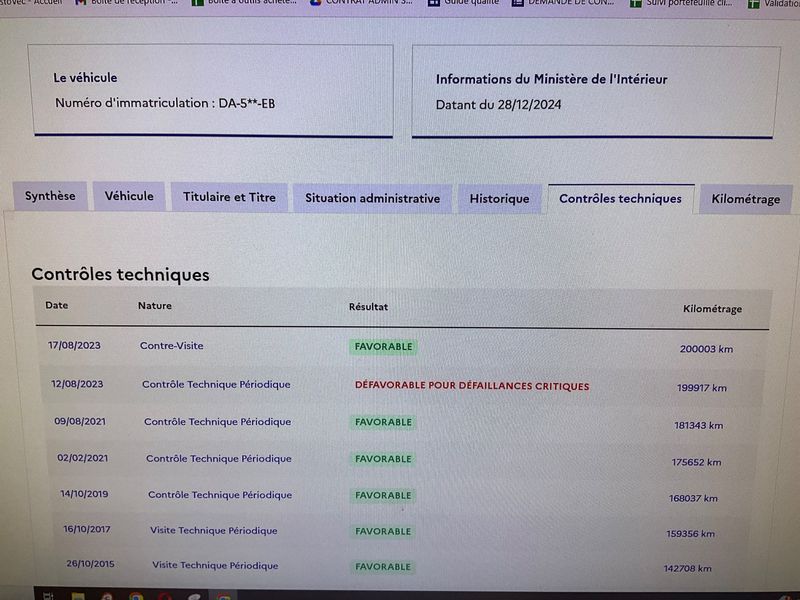The width and height of the screenshot is (800, 600).
Task: Select the Situation administrative tab
Action: coord(372,198)
